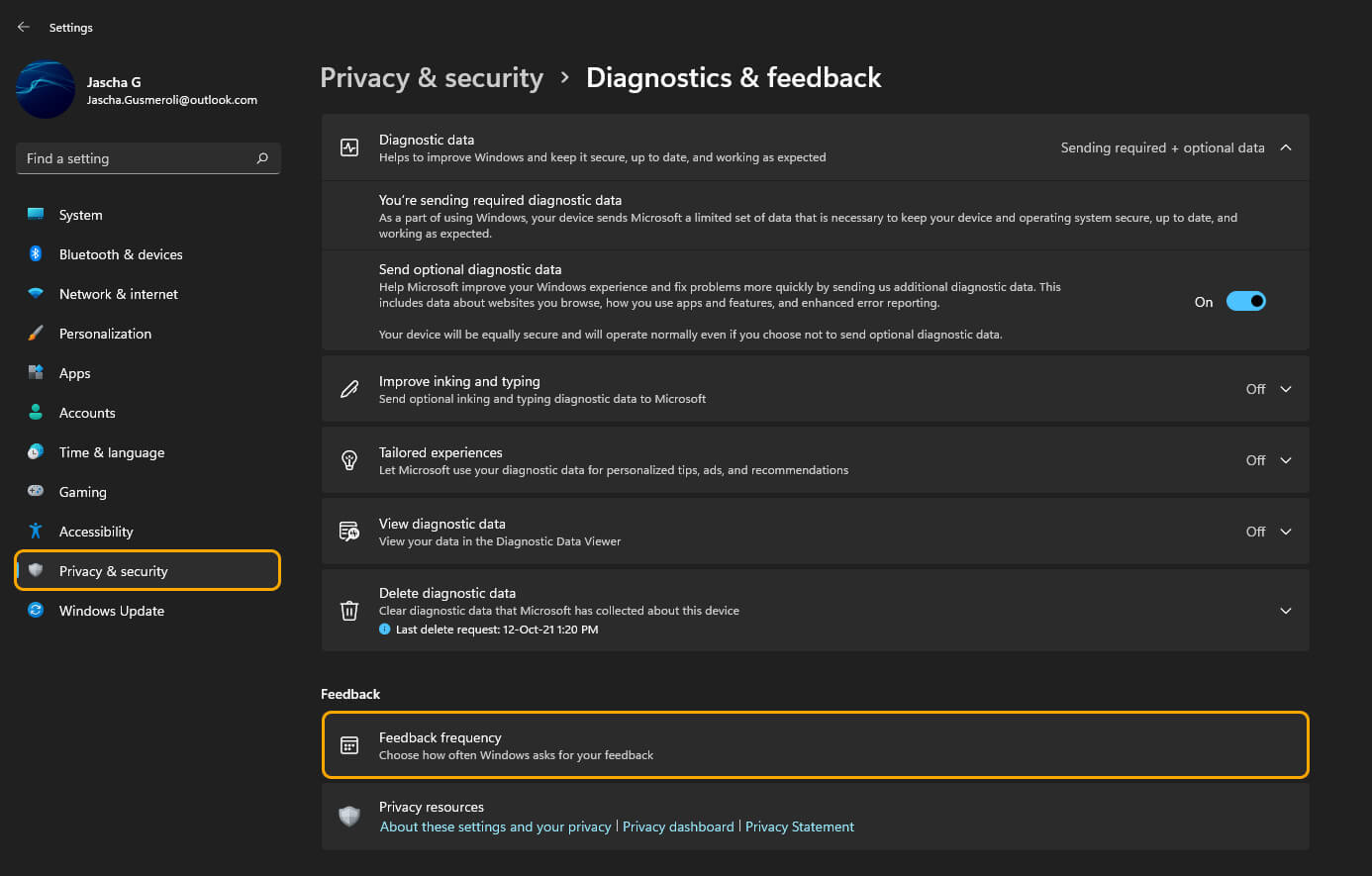Click the View diagnostic data viewer icon
Screen dimensions: 1372x876
[349, 532]
